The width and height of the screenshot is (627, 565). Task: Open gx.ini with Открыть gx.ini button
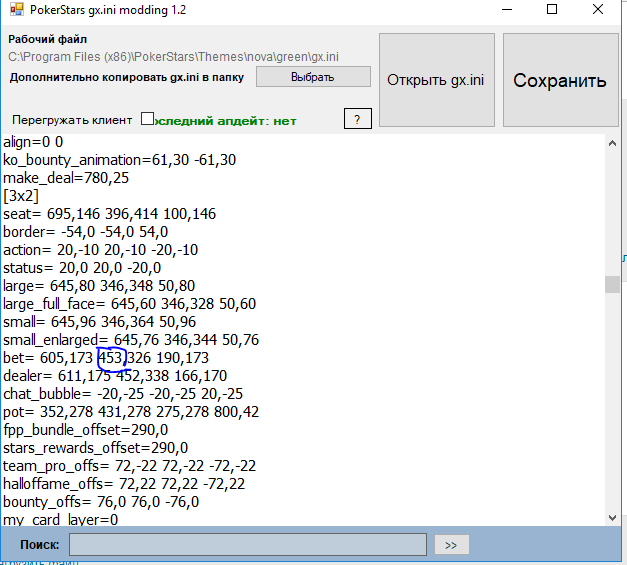437,80
